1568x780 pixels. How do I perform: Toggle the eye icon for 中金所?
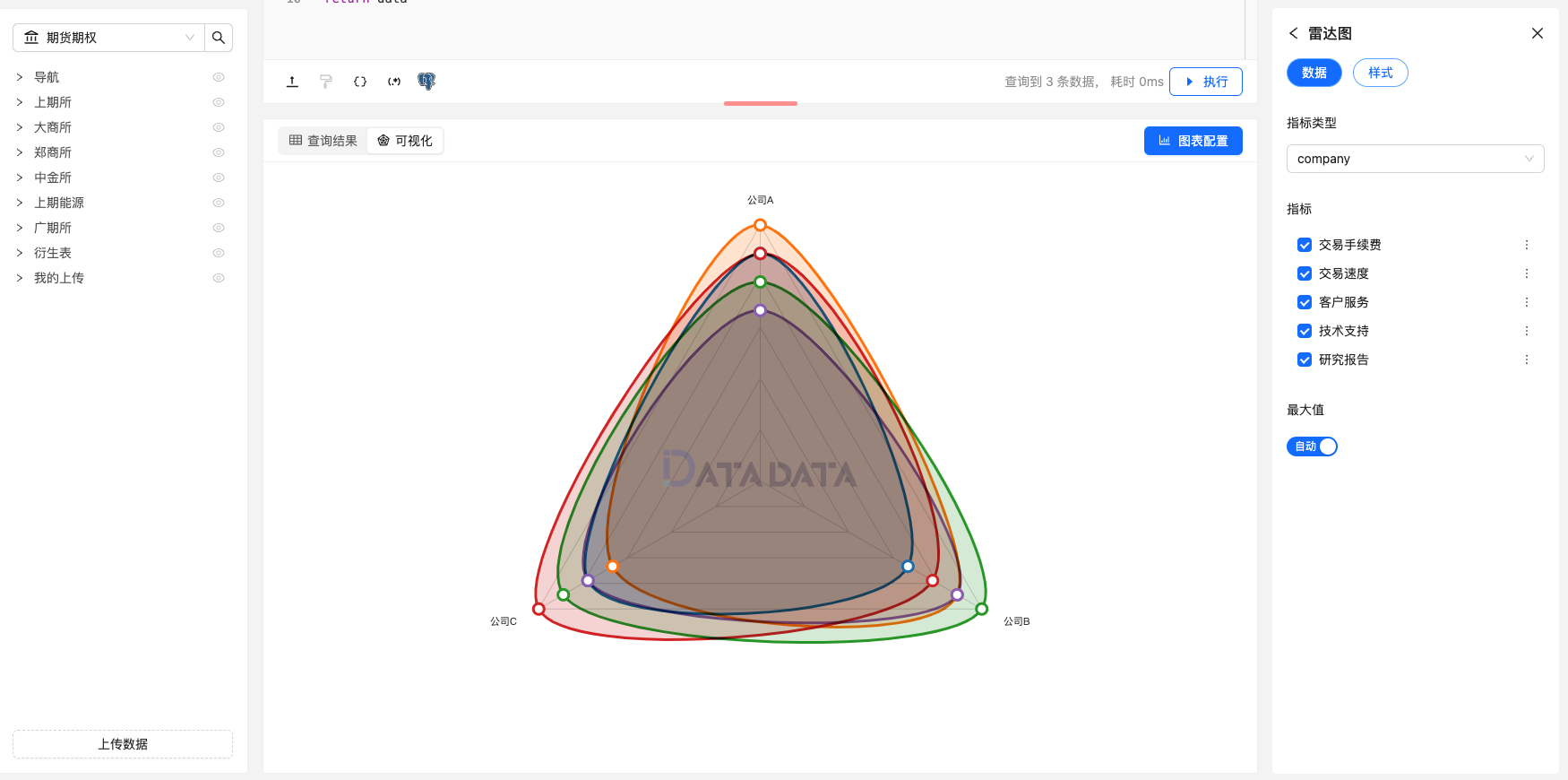[x=219, y=178]
